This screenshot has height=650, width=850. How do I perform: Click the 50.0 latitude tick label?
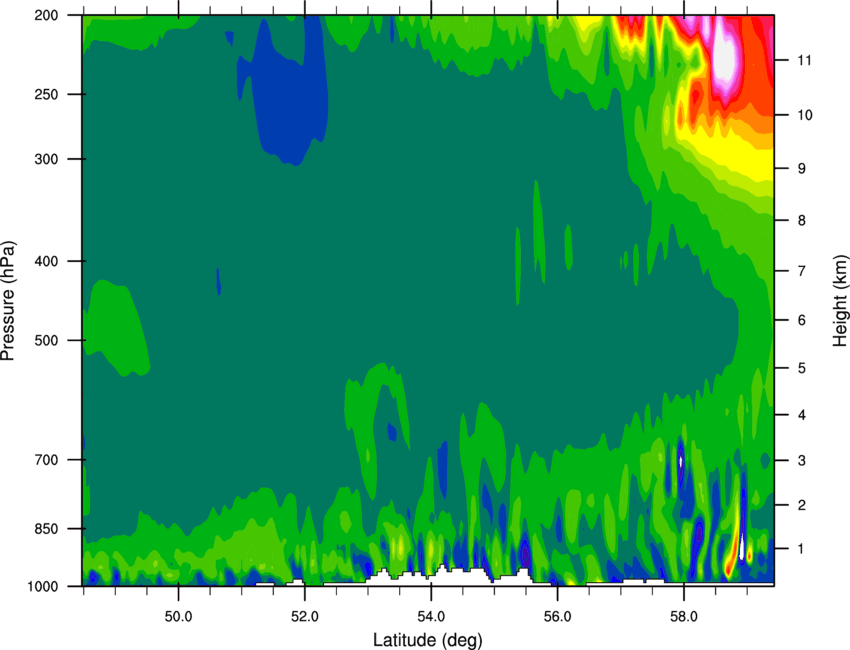click(178, 617)
